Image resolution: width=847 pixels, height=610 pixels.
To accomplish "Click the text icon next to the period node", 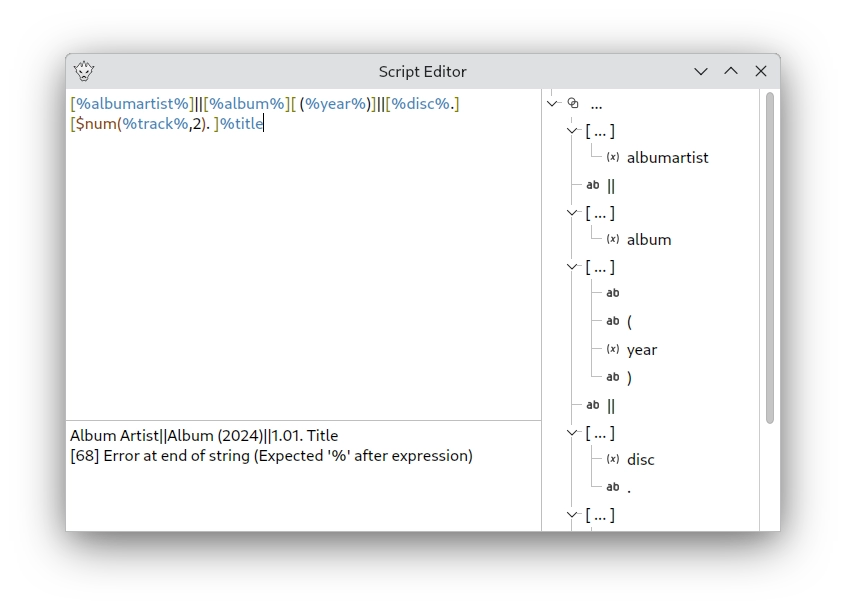I will (x=613, y=487).
